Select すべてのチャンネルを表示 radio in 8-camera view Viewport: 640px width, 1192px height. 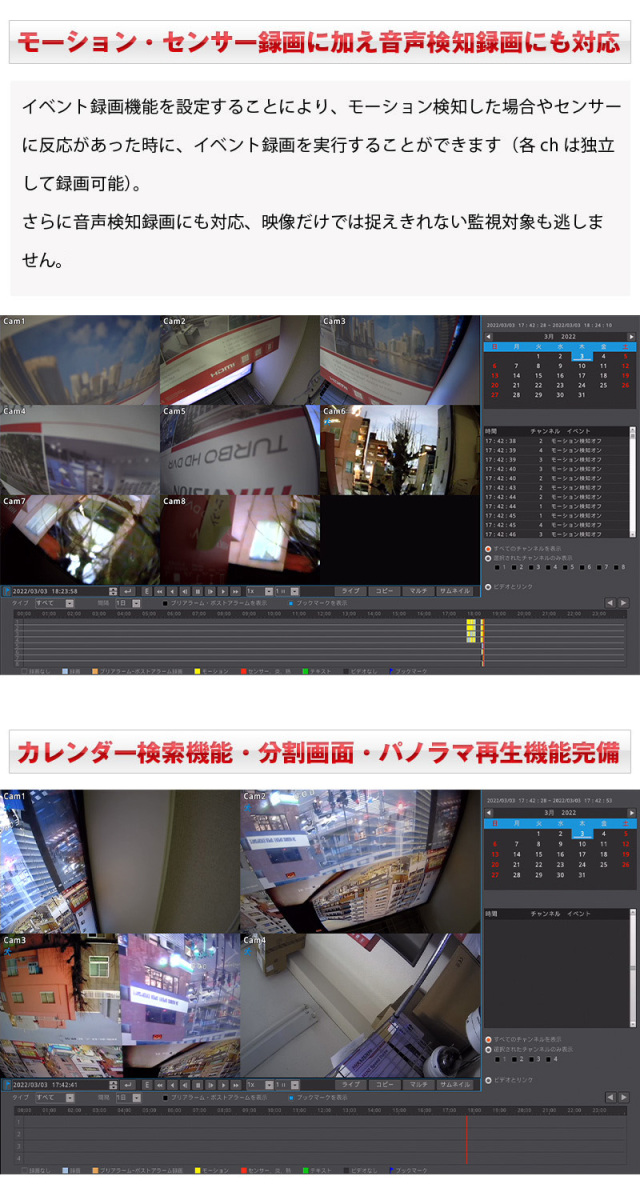click(488, 549)
